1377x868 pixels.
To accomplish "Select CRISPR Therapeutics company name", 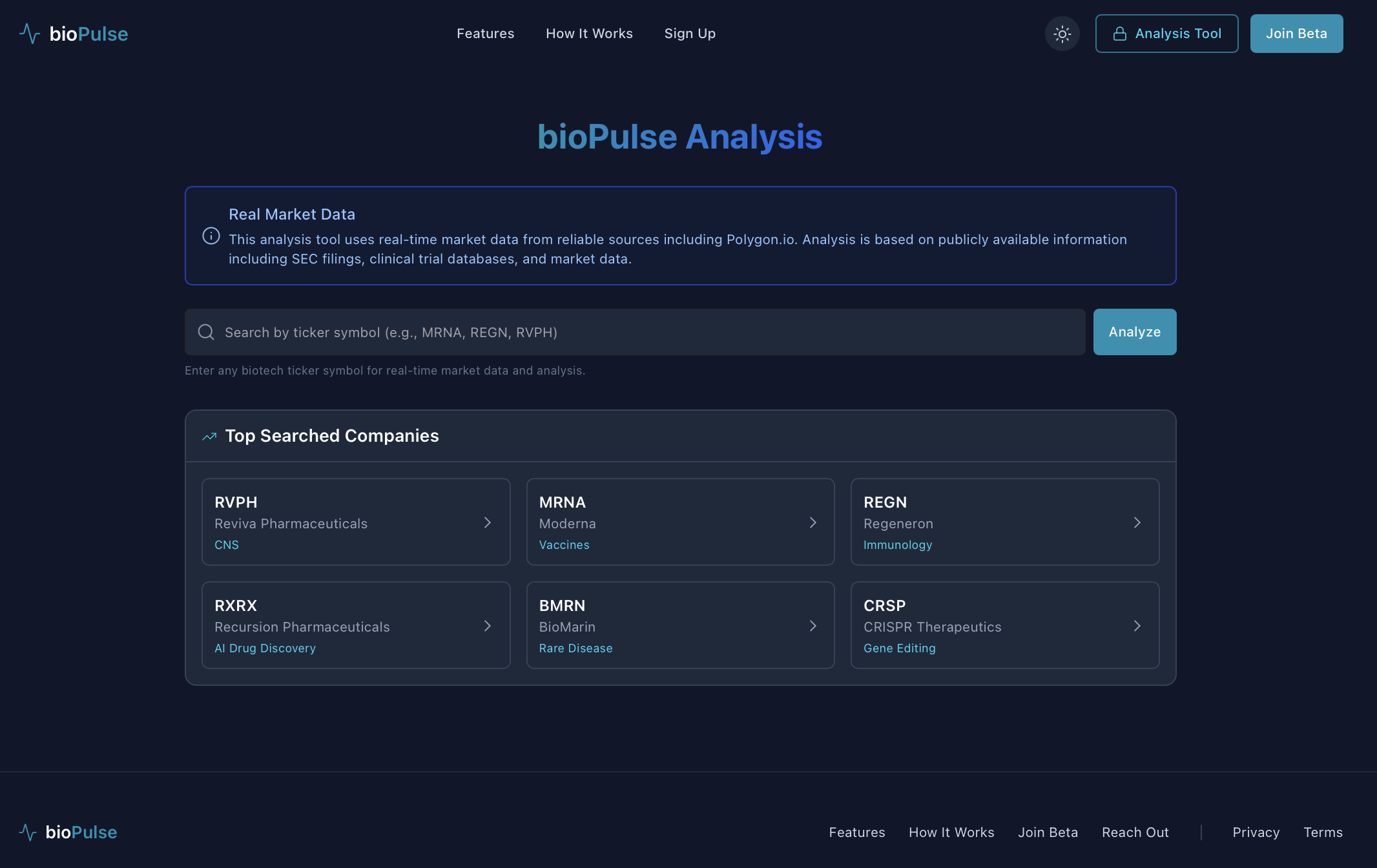I will point(932,627).
